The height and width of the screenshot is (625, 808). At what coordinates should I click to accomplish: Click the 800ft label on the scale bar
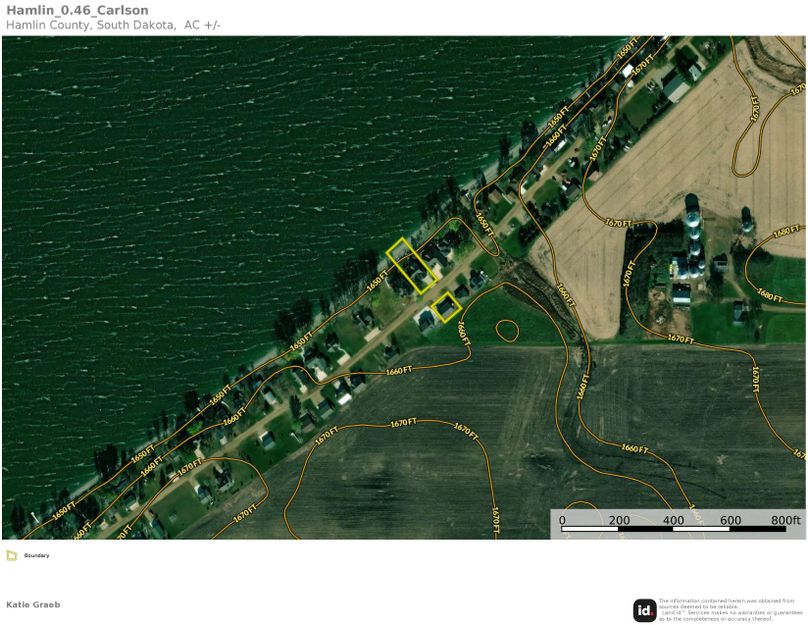tap(785, 520)
